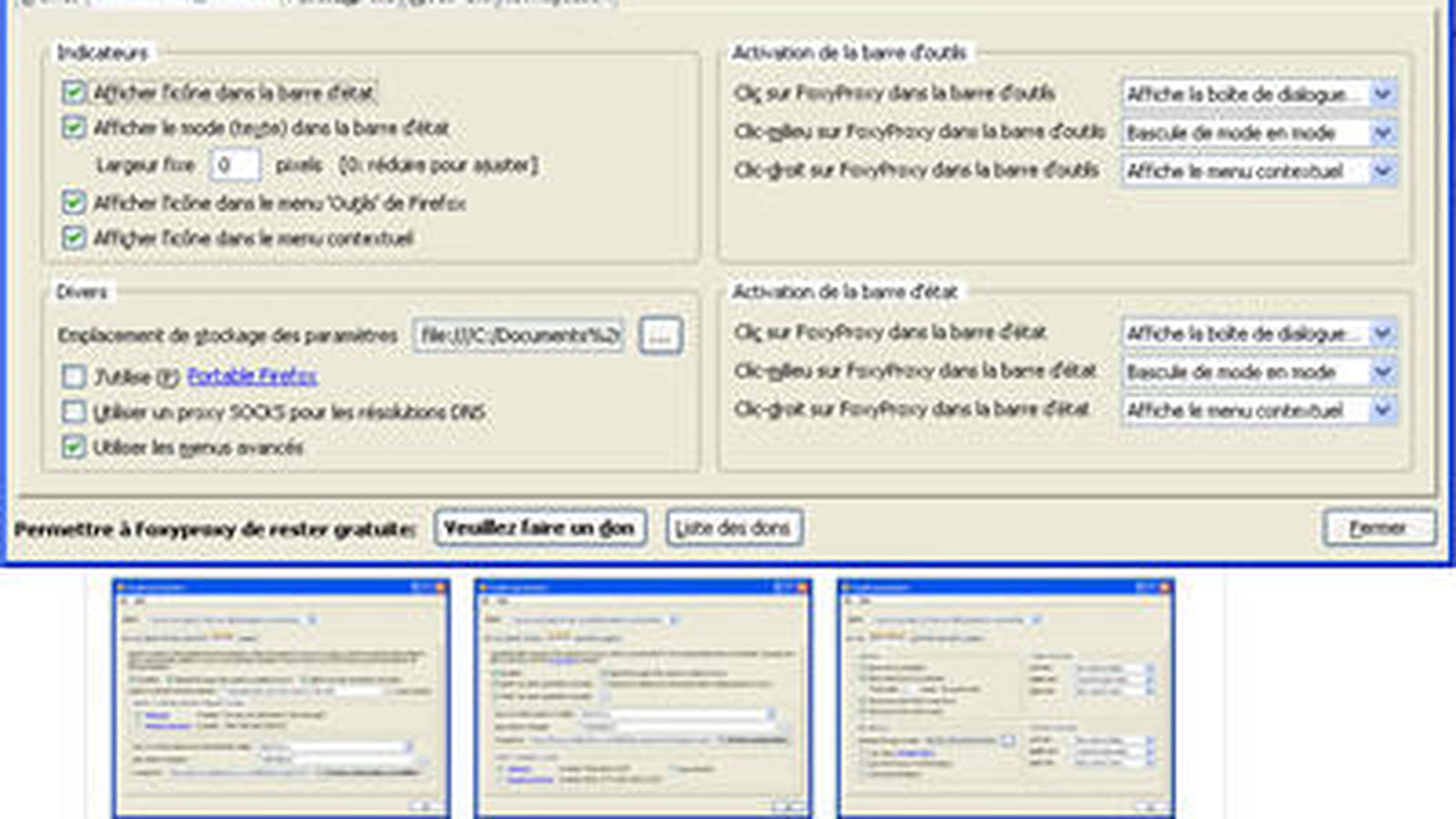
Task: Click the 'Veuillez faire un don' button
Action: click(x=540, y=528)
